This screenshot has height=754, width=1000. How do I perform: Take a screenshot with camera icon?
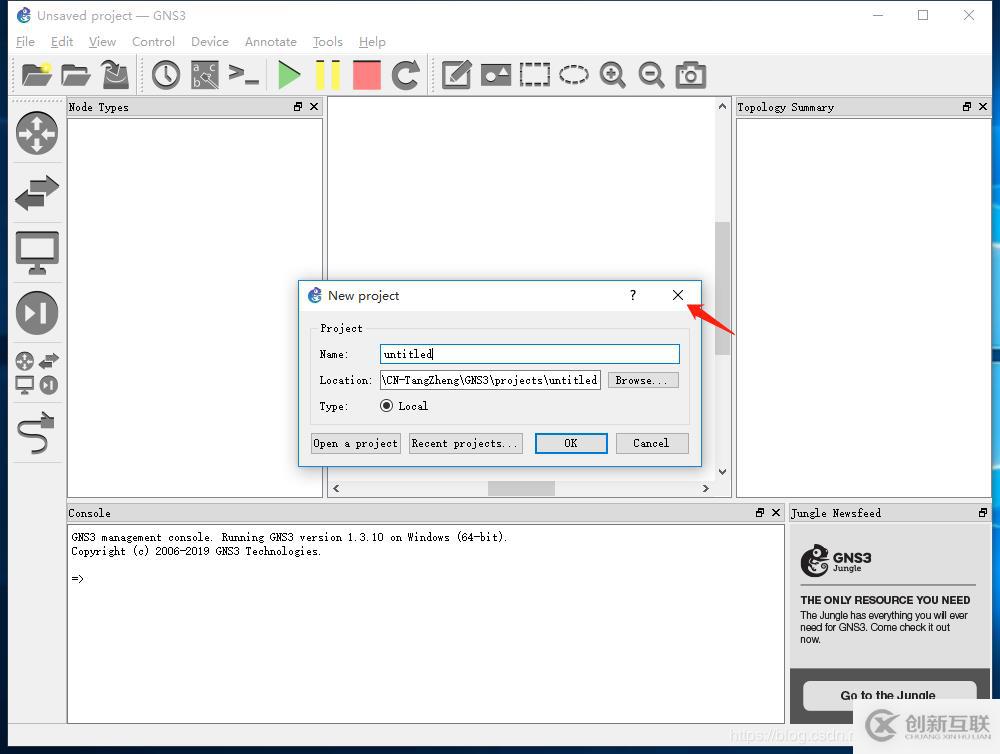pyautogui.click(x=691, y=75)
